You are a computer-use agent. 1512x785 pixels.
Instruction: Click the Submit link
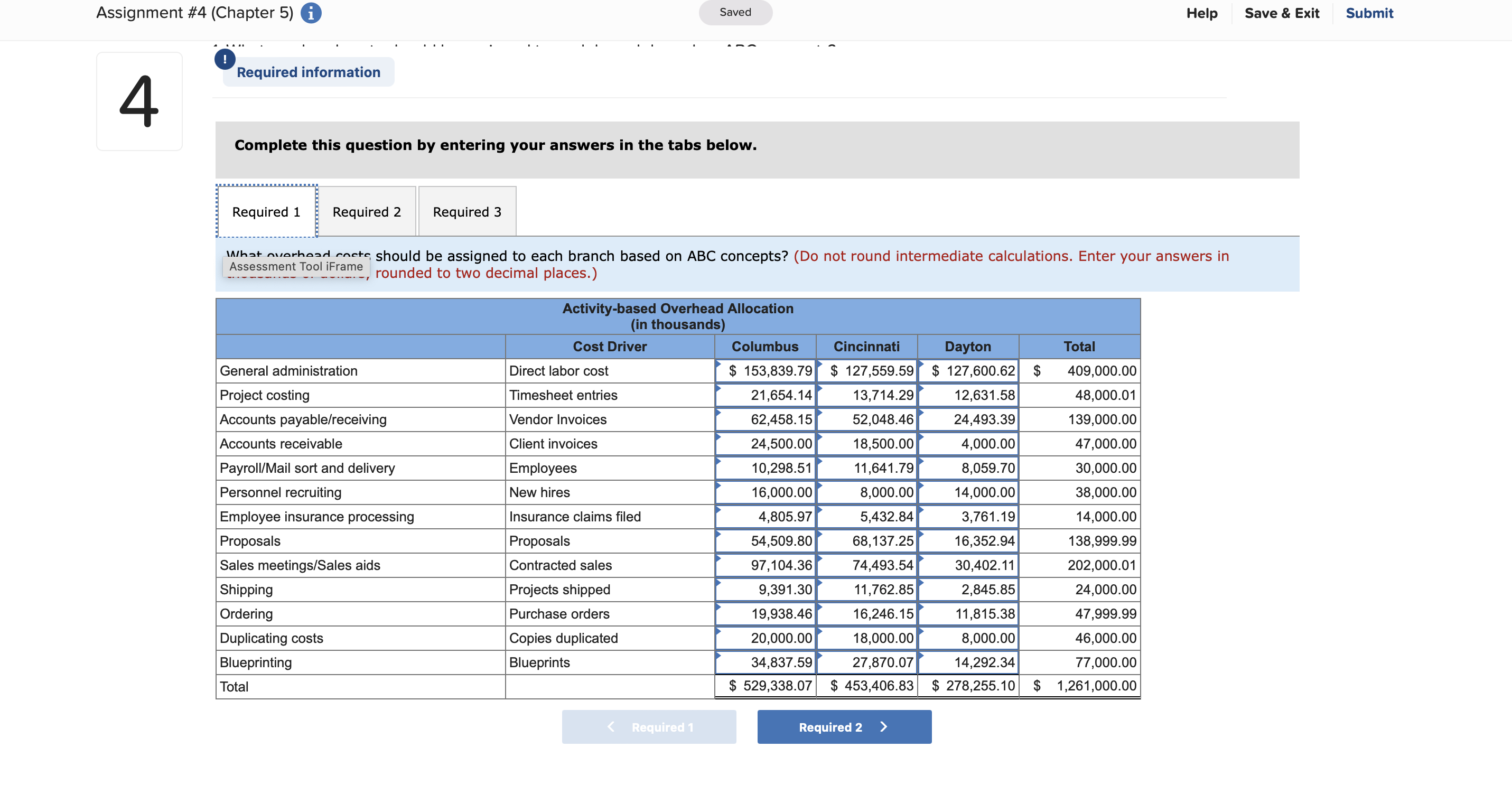(1369, 13)
